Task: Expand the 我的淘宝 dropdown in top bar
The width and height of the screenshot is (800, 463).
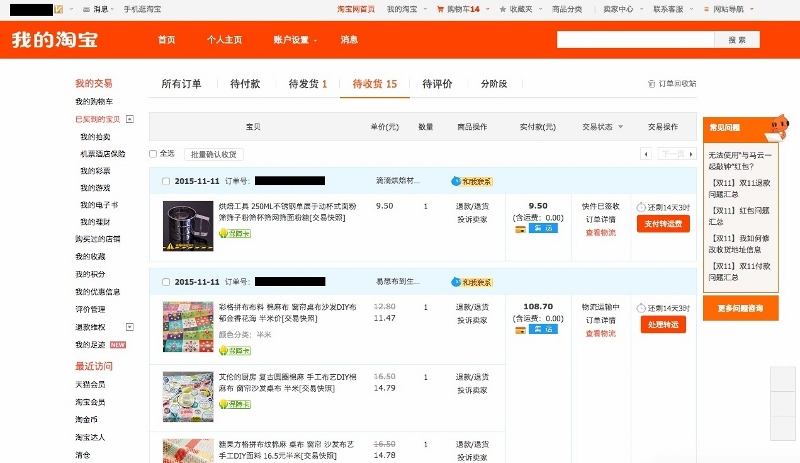Action: tap(426, 9)
